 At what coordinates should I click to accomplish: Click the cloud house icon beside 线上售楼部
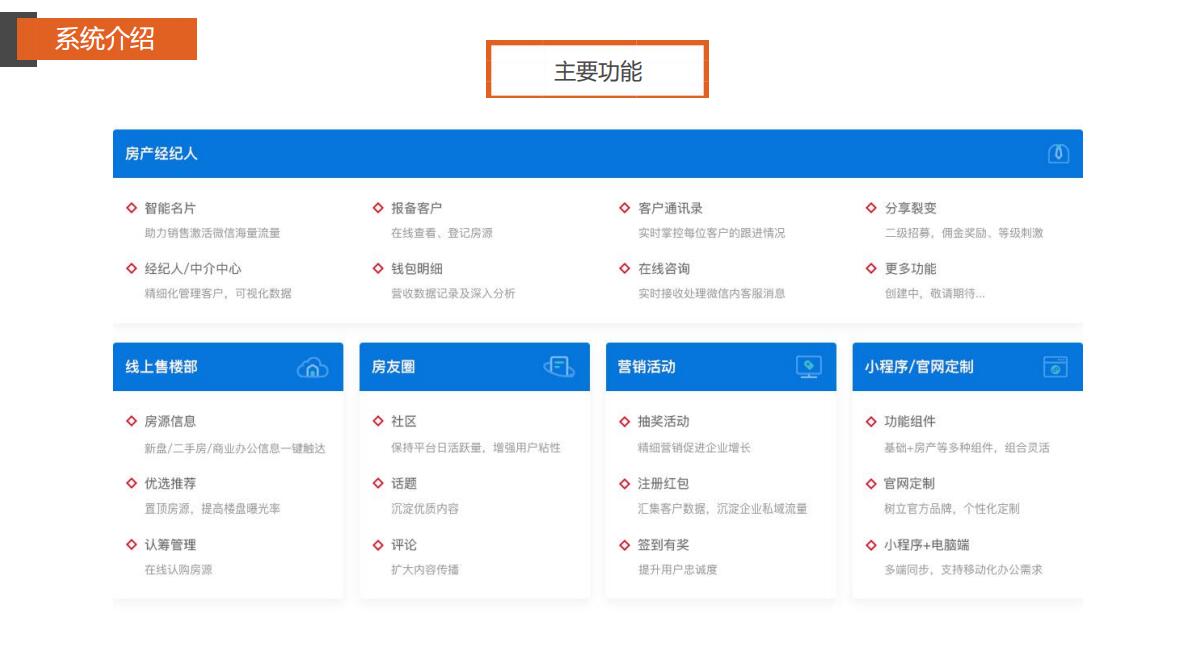click(x=312, y=368)
